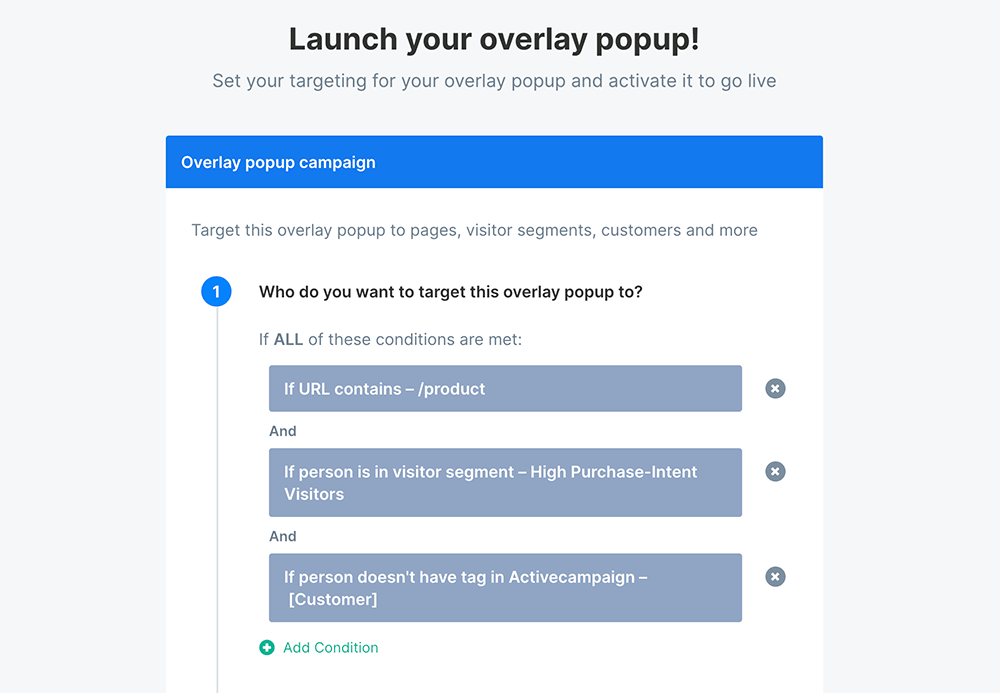
Task: Select the And connector between conditions
Action: click(x=283, y=431)
